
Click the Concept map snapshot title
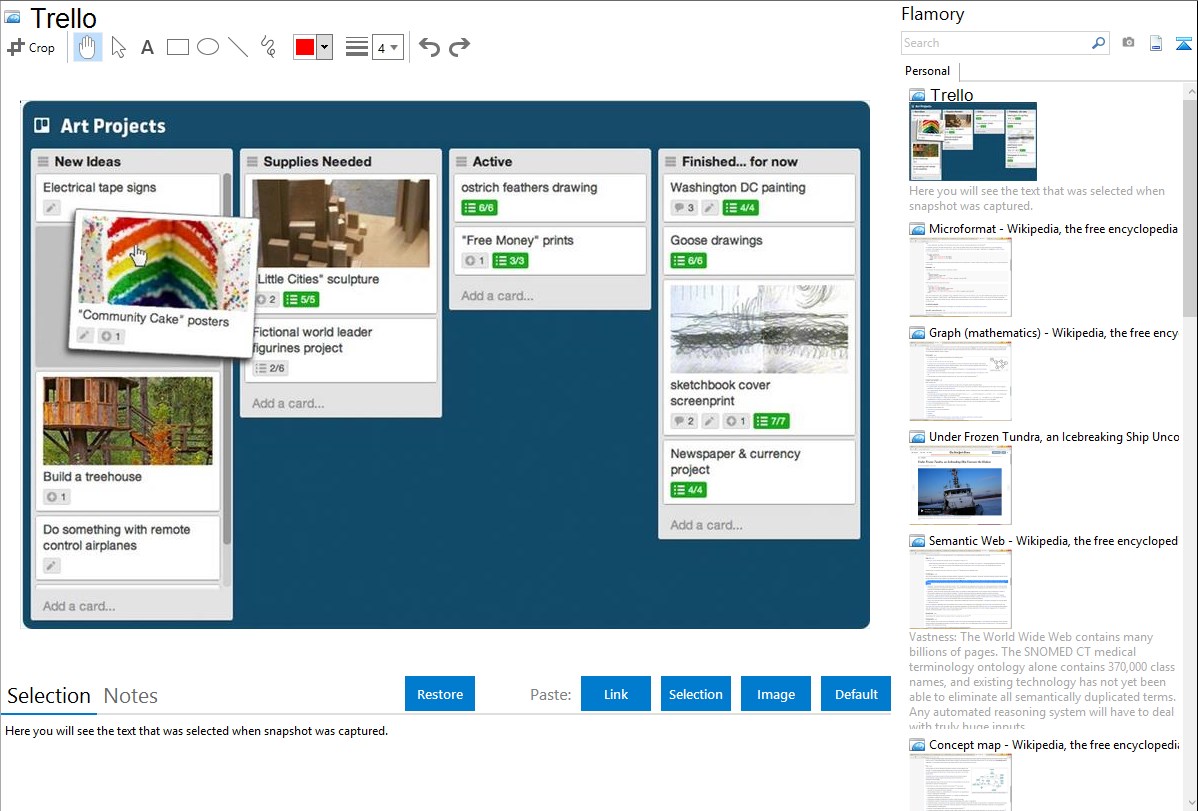(x=1053, y=744)
